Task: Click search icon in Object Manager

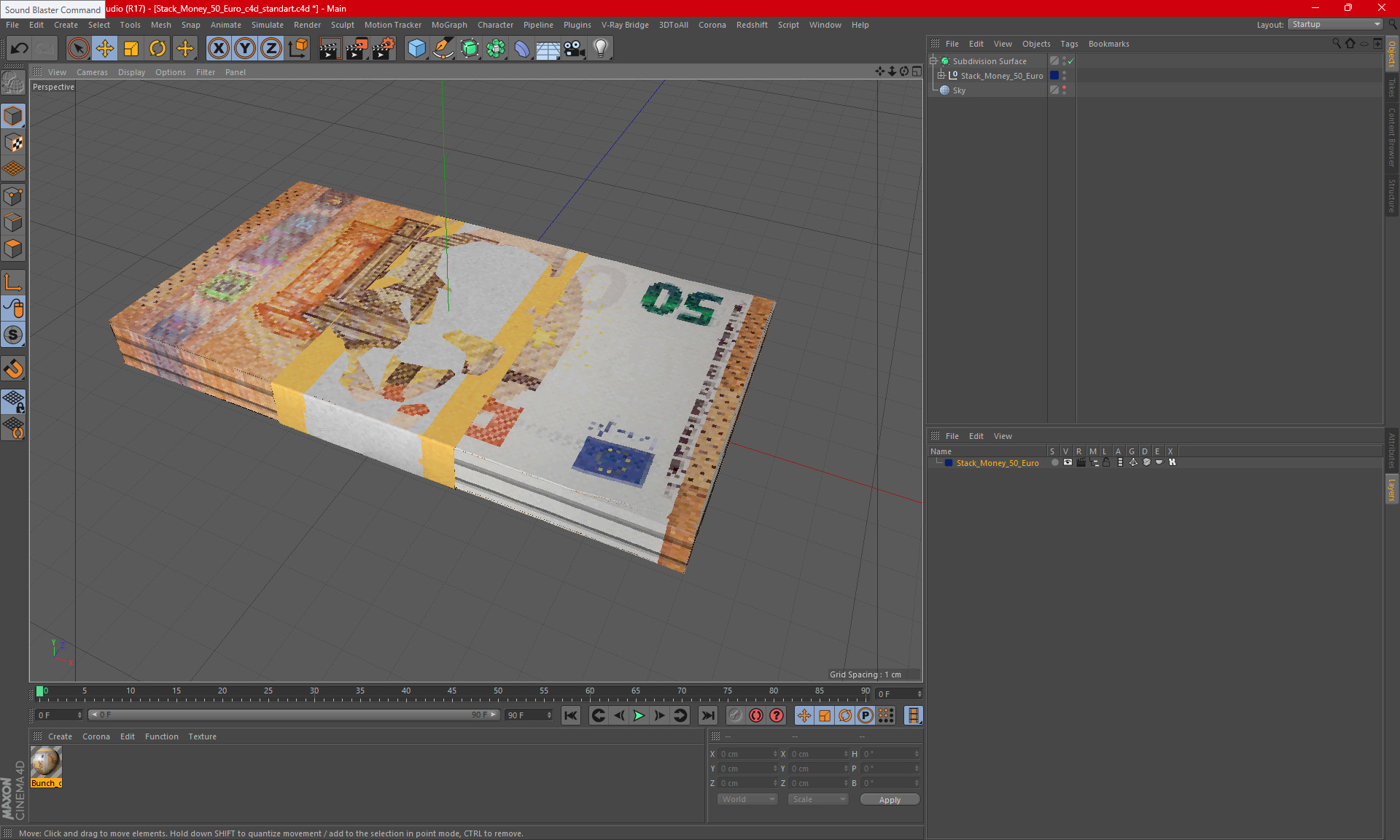Action: tap(1336, 44)
